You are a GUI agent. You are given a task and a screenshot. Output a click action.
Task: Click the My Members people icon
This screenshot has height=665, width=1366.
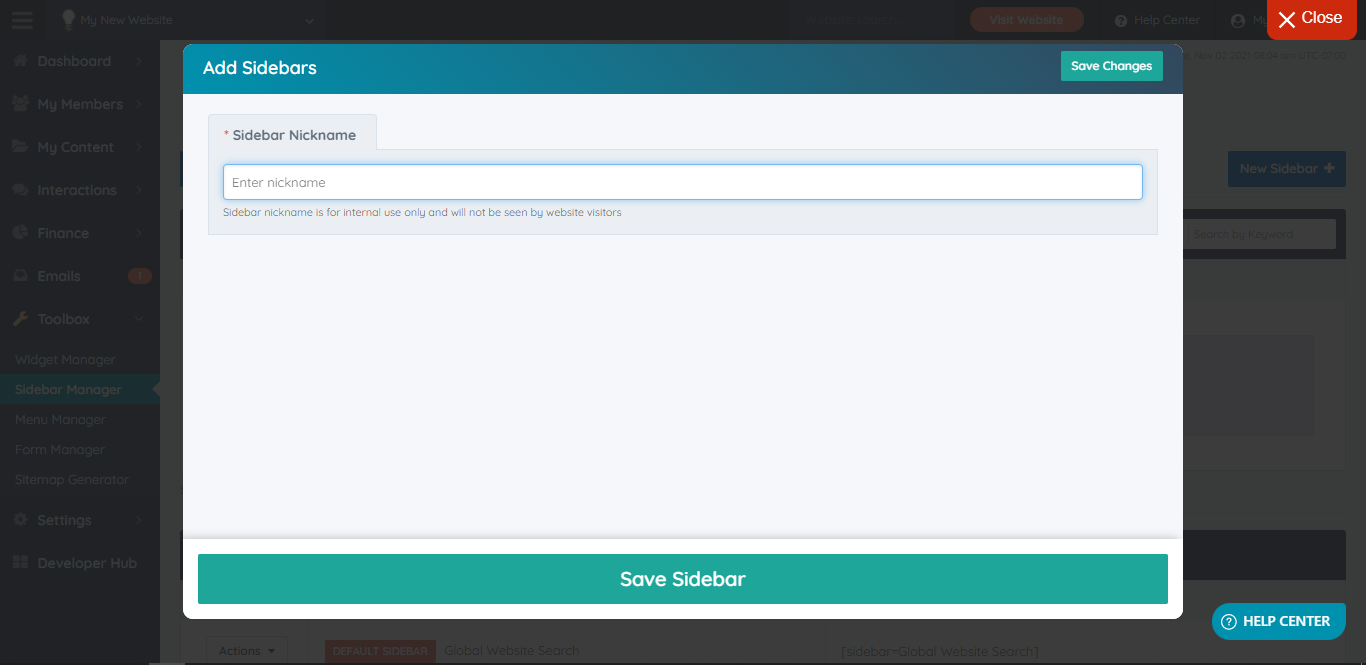coord(20,104)
